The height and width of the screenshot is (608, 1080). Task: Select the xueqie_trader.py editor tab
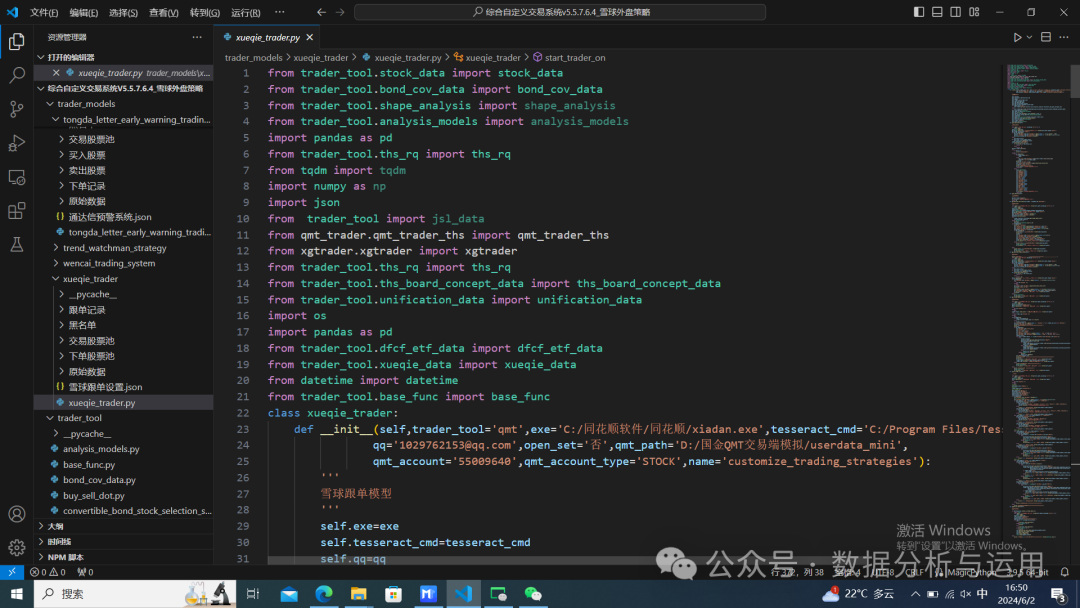pos(268,37)
